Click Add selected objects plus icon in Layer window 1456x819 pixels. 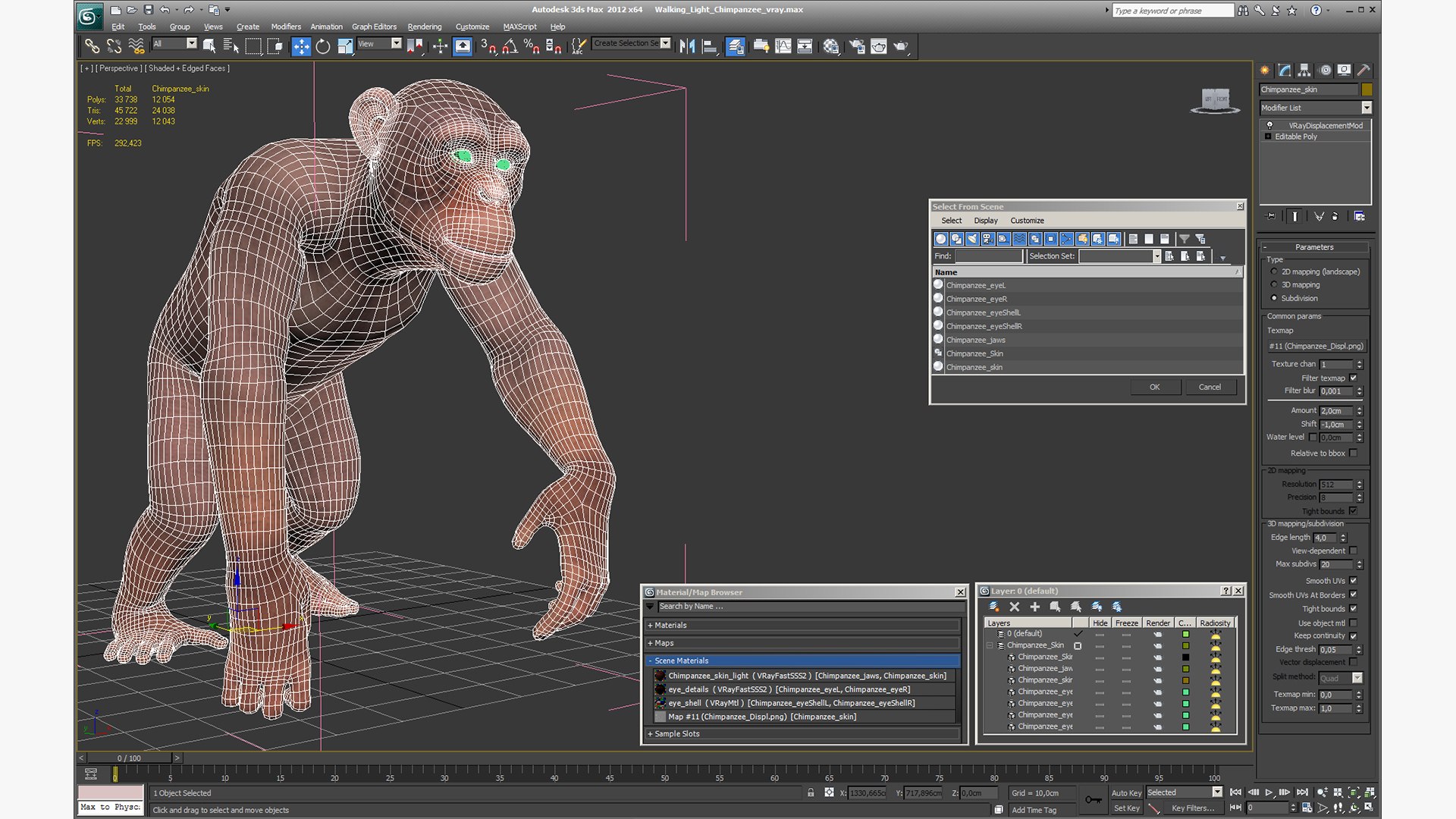tap(1034, 607)
